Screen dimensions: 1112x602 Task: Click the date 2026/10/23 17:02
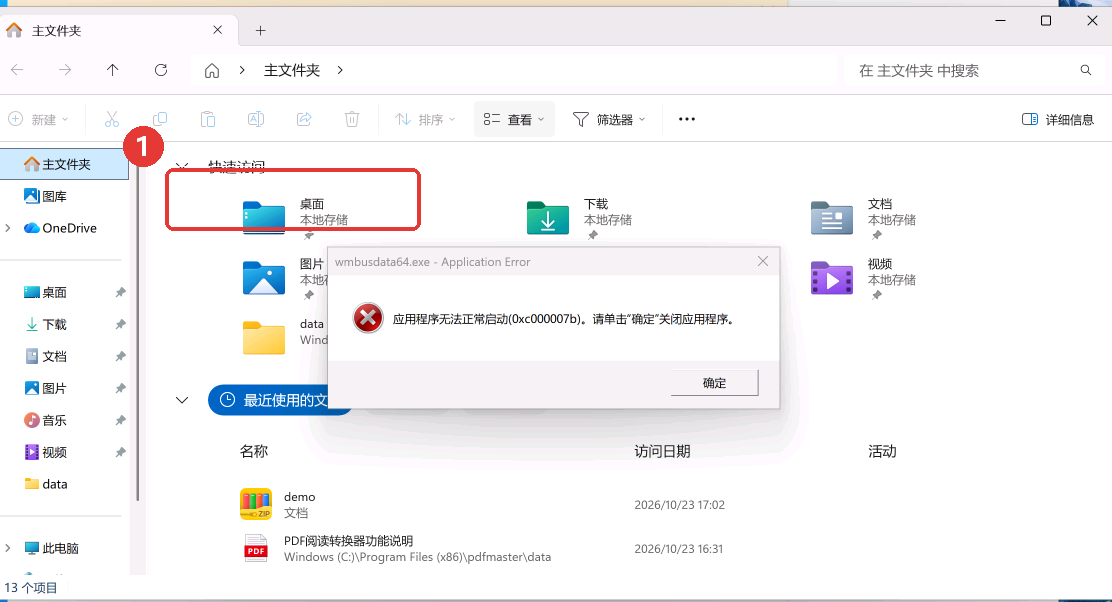pyautogui.click(x=679, y=505)
